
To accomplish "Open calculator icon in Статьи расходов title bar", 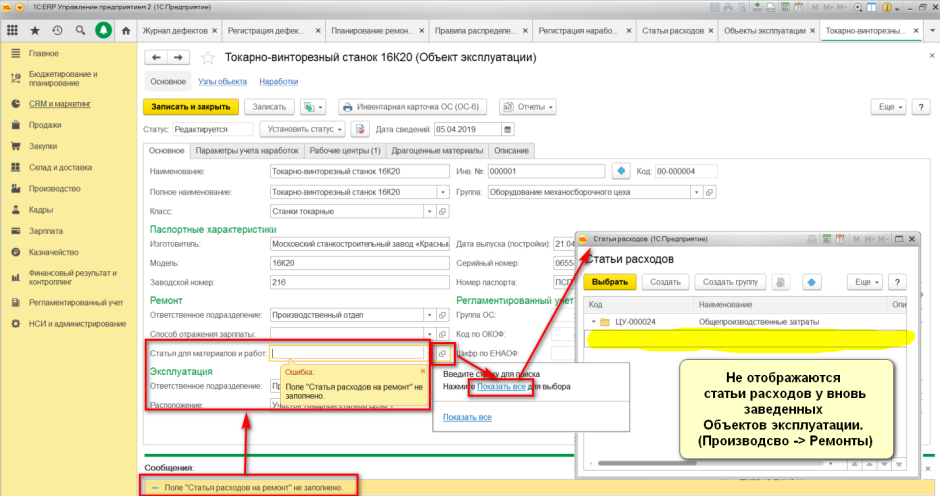I will pyautogui.click(x=826, y=239).
